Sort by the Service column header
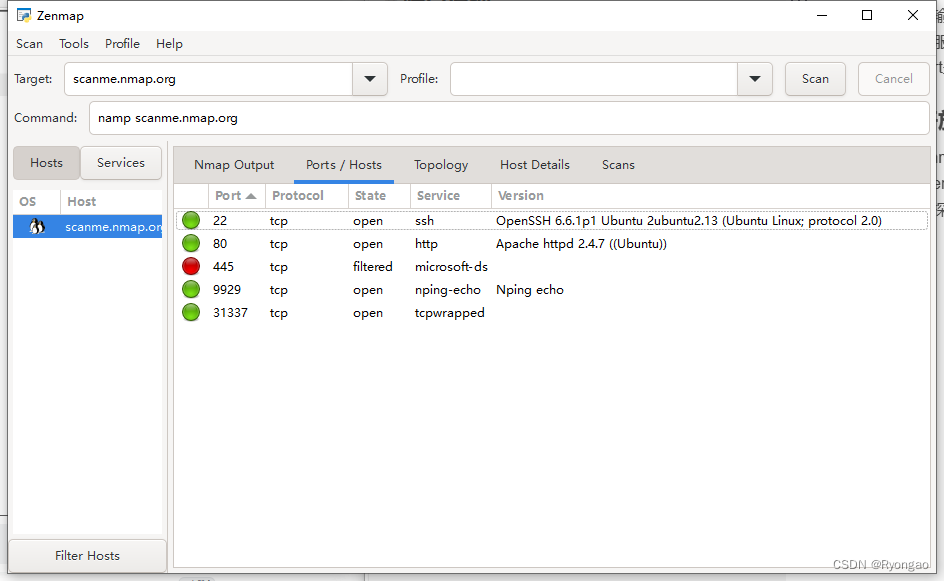944x581 pixels. pos(450,196)
